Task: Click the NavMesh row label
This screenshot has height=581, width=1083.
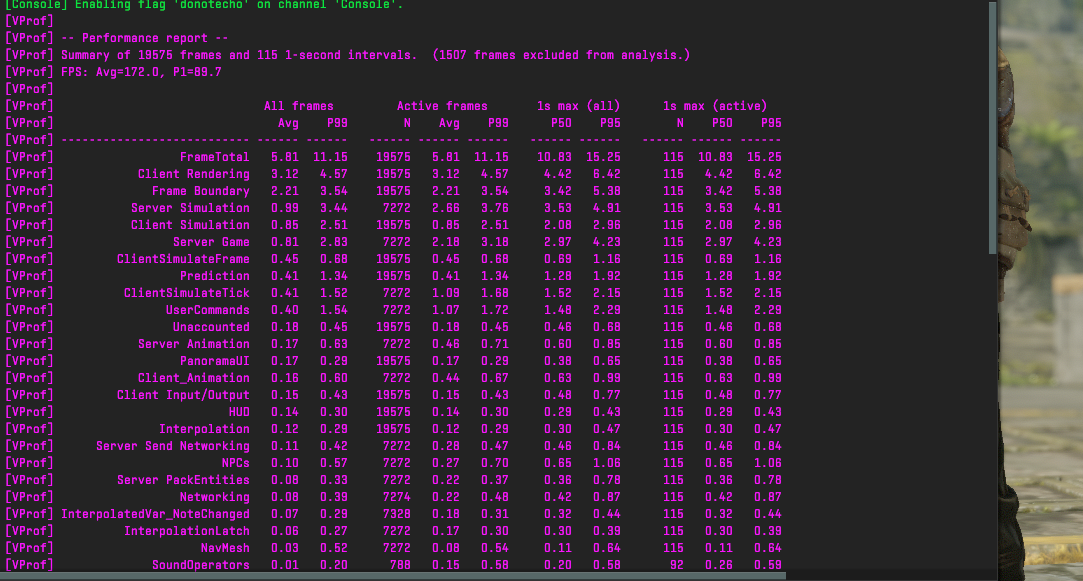Action: [224, 548]
